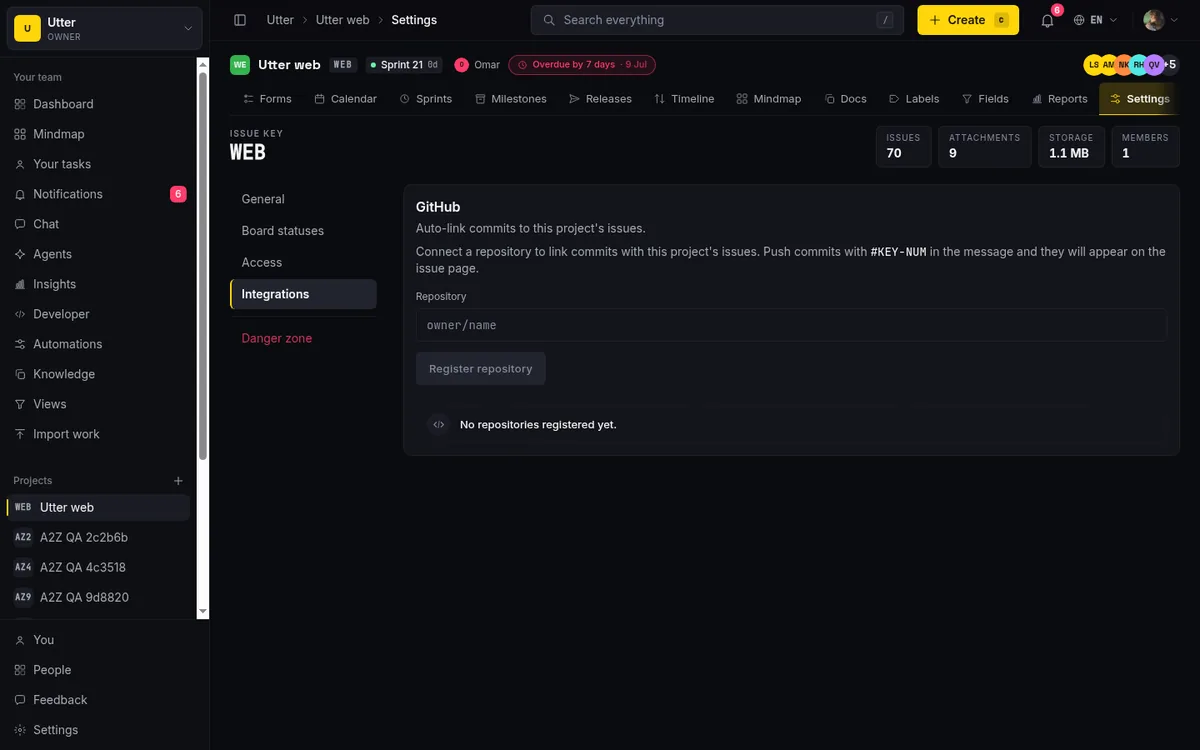Go to Your tasks
This screenshot has width=1200, height=750.
100,164
